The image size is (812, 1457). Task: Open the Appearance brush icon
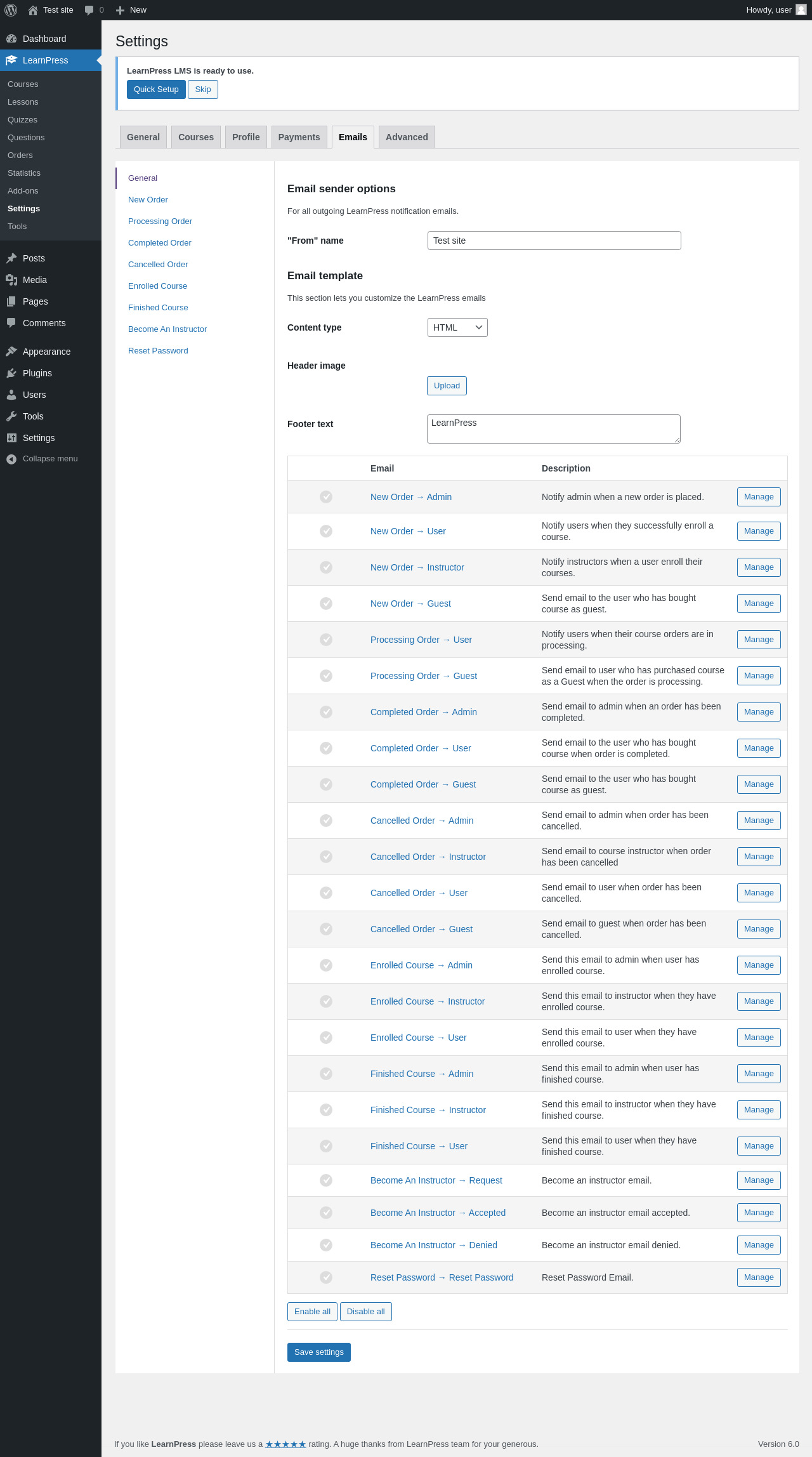tap(11, 352)
